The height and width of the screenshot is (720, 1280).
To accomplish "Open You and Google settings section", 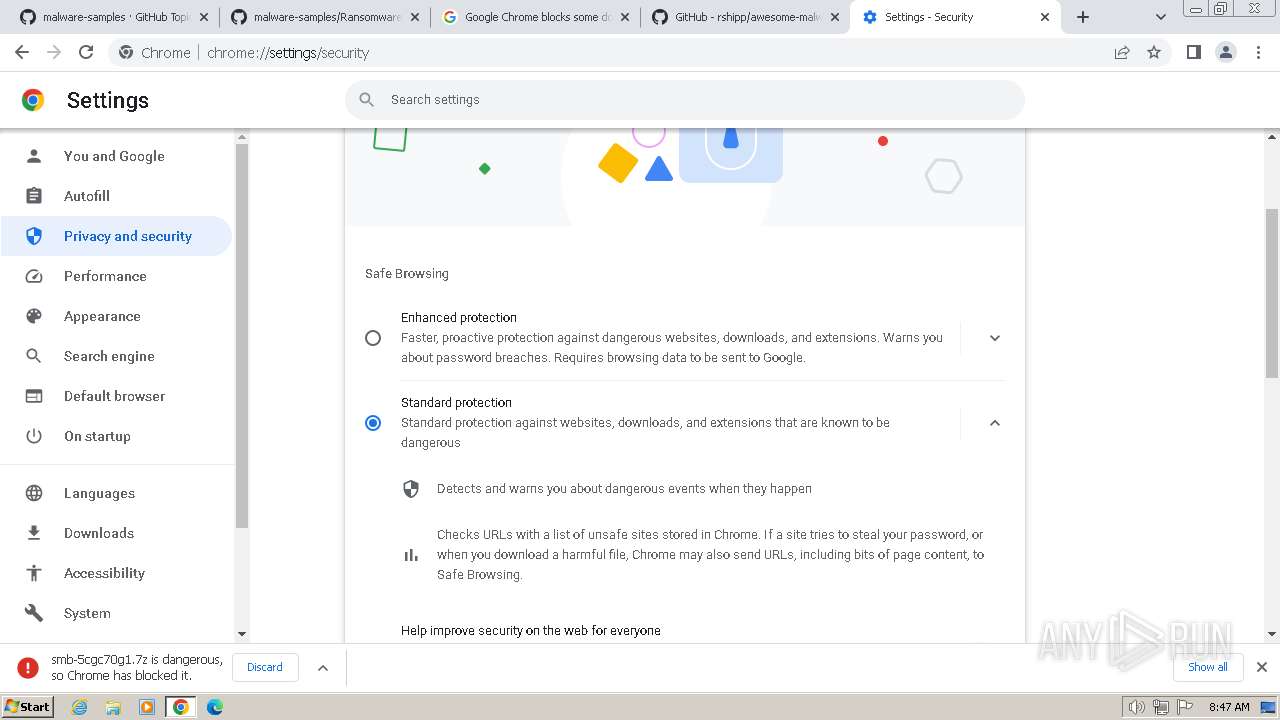I will (x=116, y=156).
